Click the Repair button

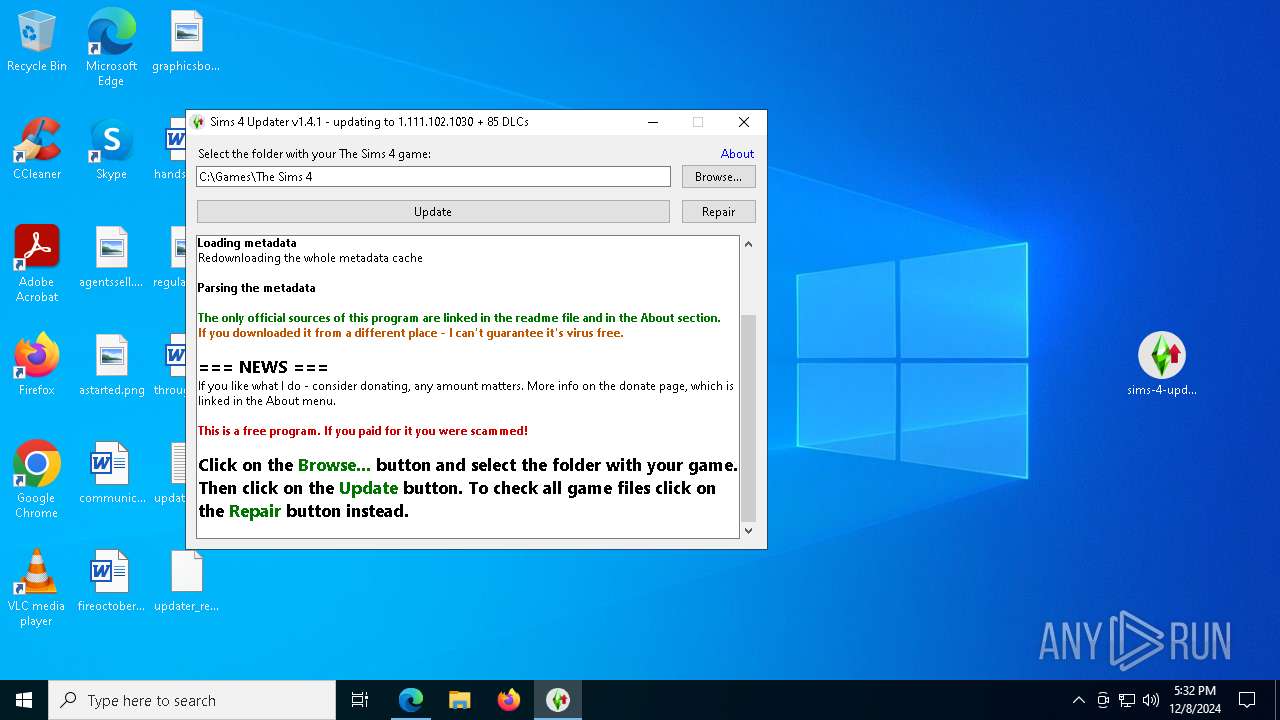click(x=718, y=212)
